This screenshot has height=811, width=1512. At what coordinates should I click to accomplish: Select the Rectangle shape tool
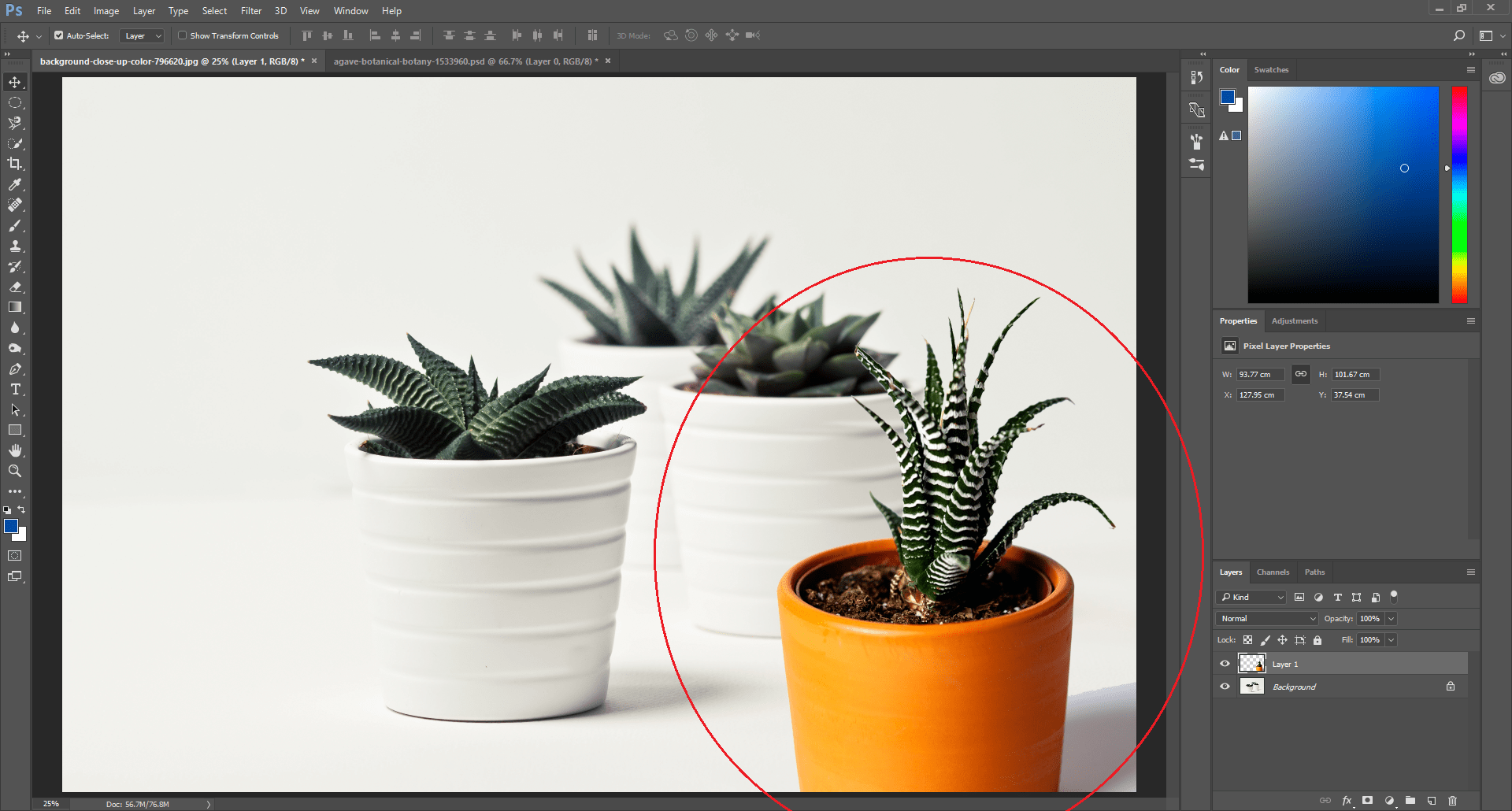pos(15,430)
